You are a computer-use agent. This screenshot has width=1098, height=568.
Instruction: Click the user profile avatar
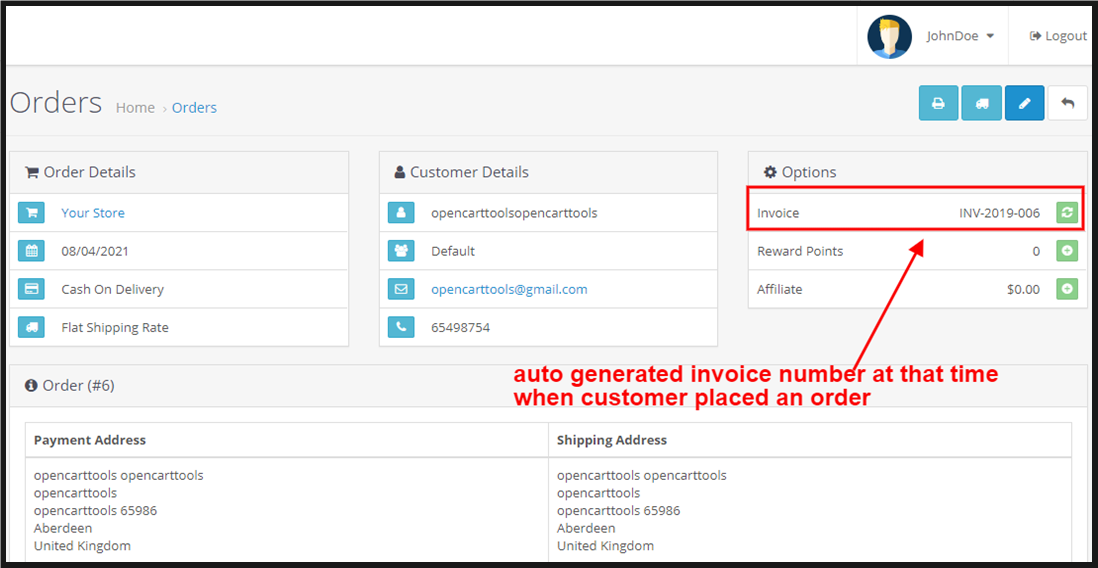point(889,37)
